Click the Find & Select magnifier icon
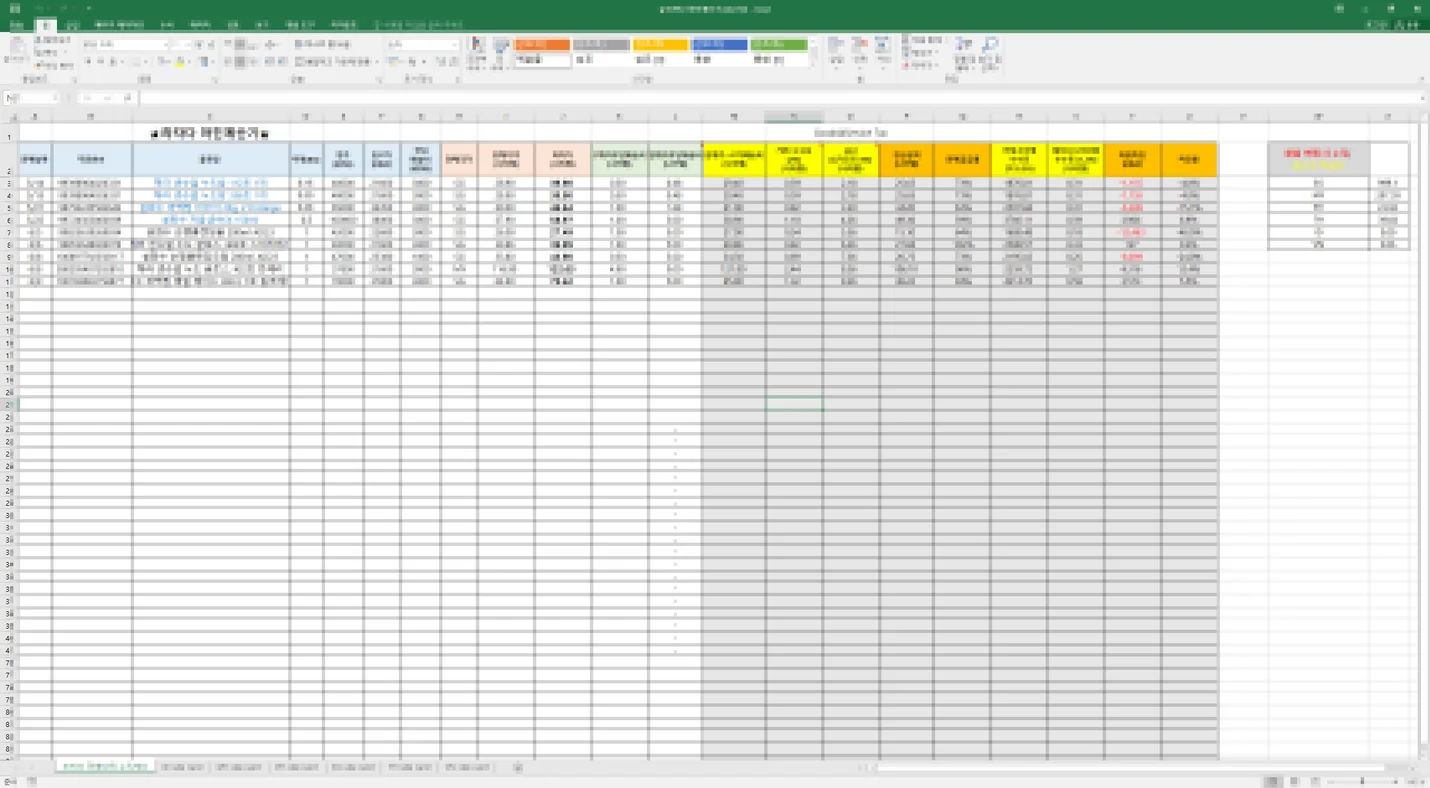The width and height of the screenshot is (1430, 788). click(x=989, y=48)
